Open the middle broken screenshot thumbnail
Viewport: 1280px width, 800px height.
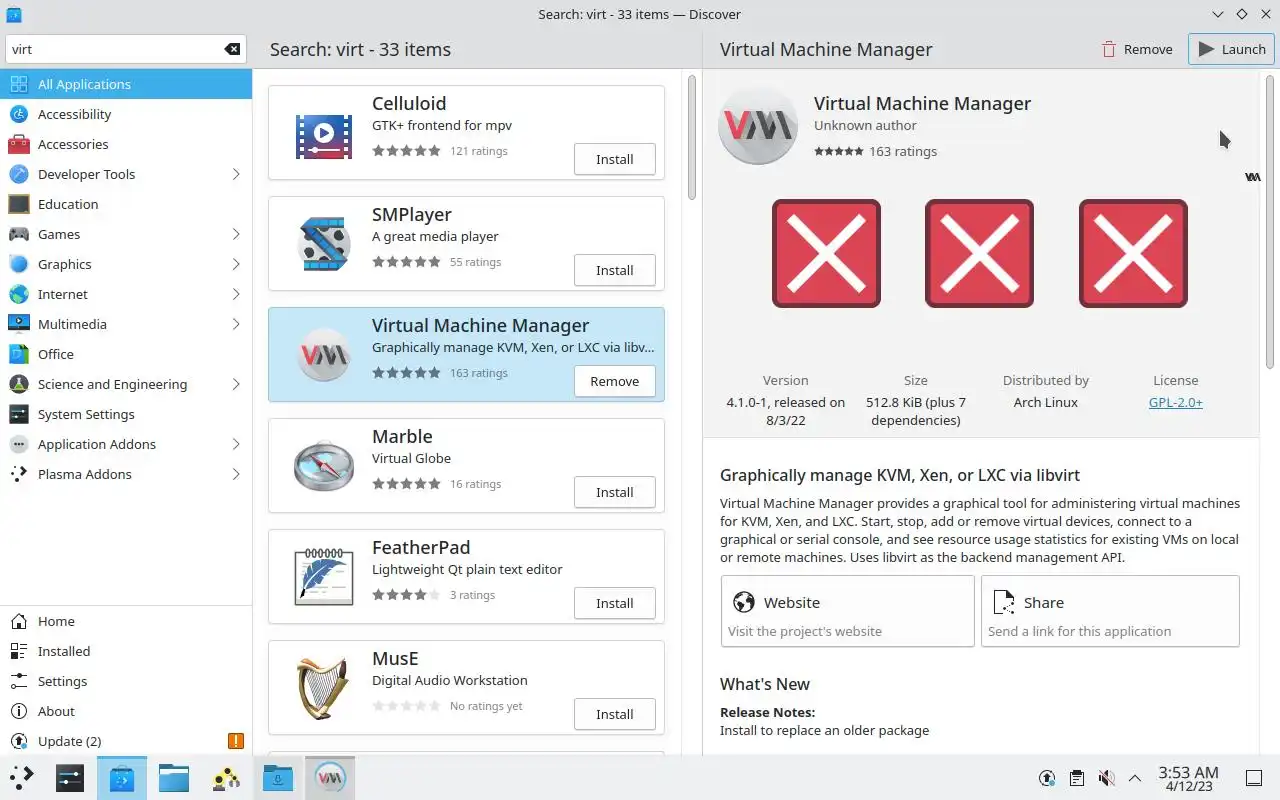tap(979, 253)
